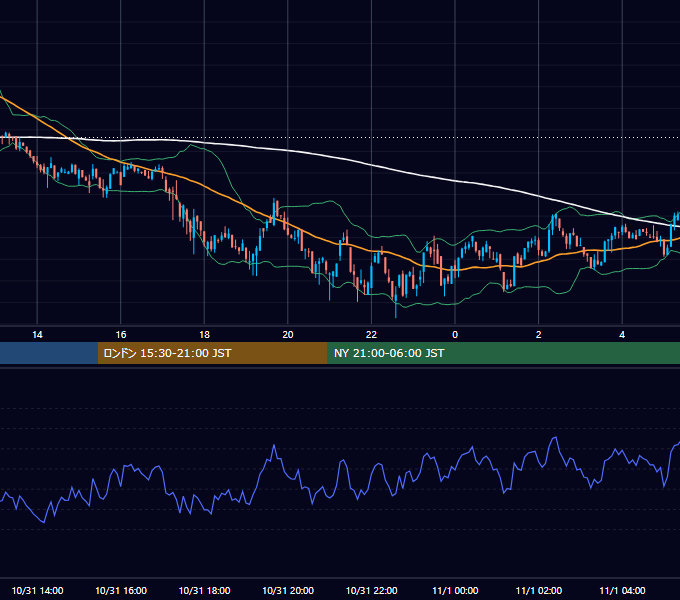Select the 10/31 14:00 time label
Screen dimensions: 680x600
[37, 590]
